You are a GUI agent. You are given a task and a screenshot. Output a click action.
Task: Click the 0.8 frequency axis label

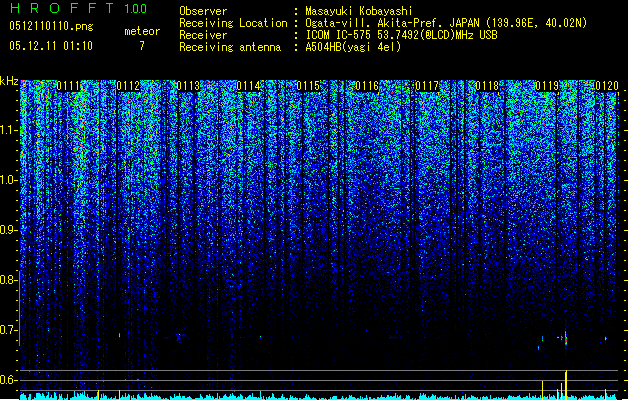pos(9,280)
